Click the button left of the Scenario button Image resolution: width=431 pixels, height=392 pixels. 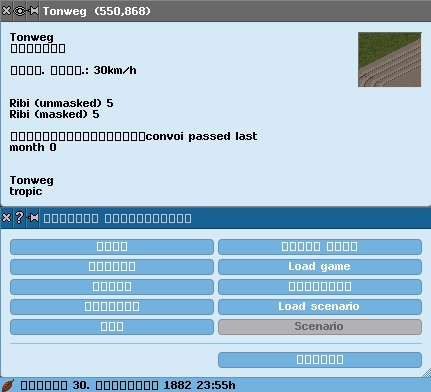pos(112,327)
